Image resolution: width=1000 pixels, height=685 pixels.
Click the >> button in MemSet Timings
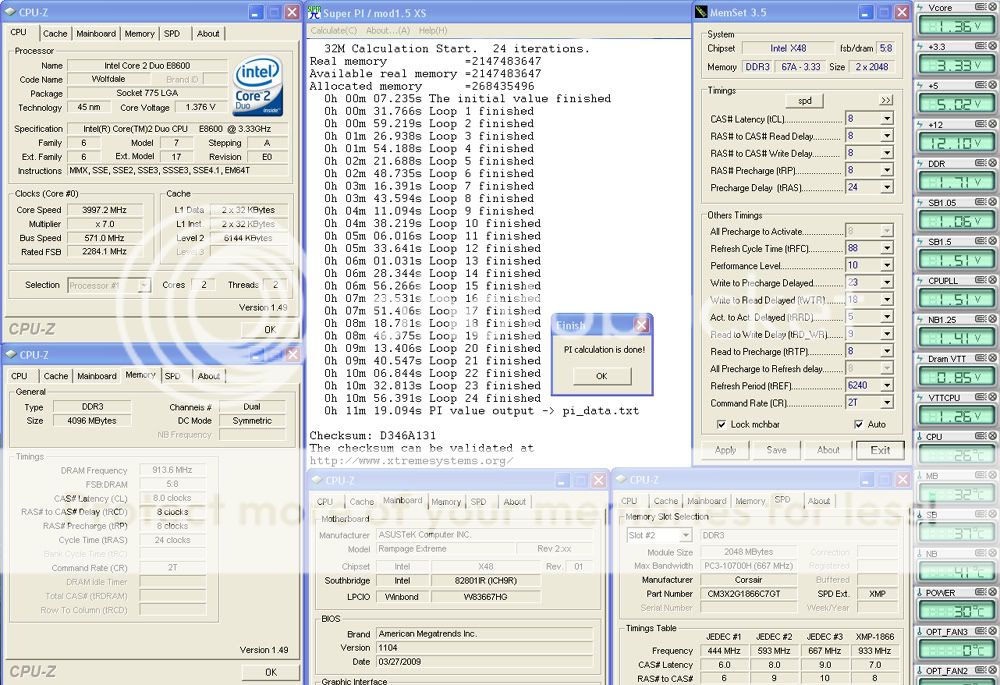coord(886,101)
